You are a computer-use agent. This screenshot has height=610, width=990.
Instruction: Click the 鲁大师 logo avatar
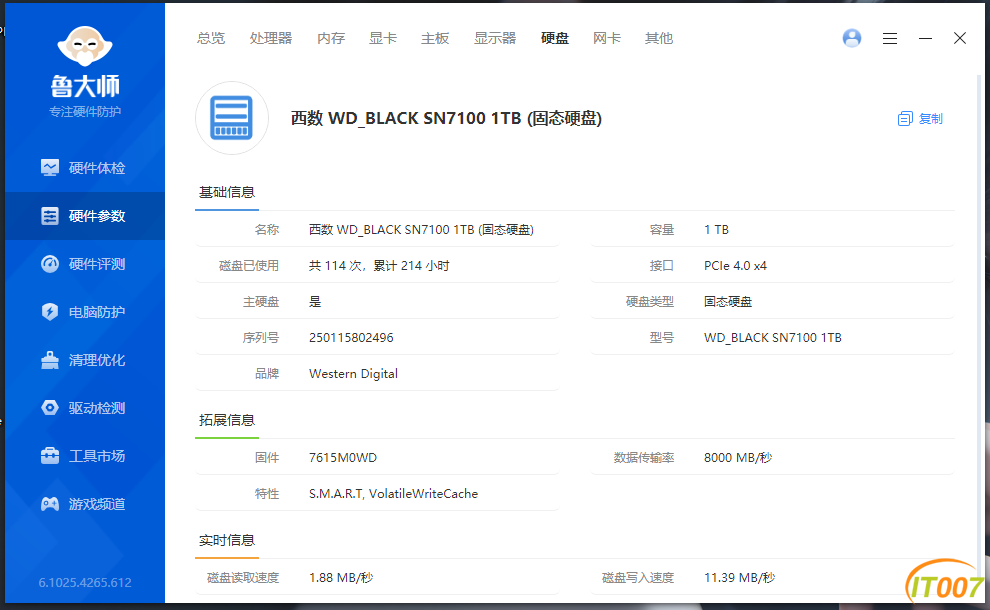pyautogui.click(x=85, y=45)
